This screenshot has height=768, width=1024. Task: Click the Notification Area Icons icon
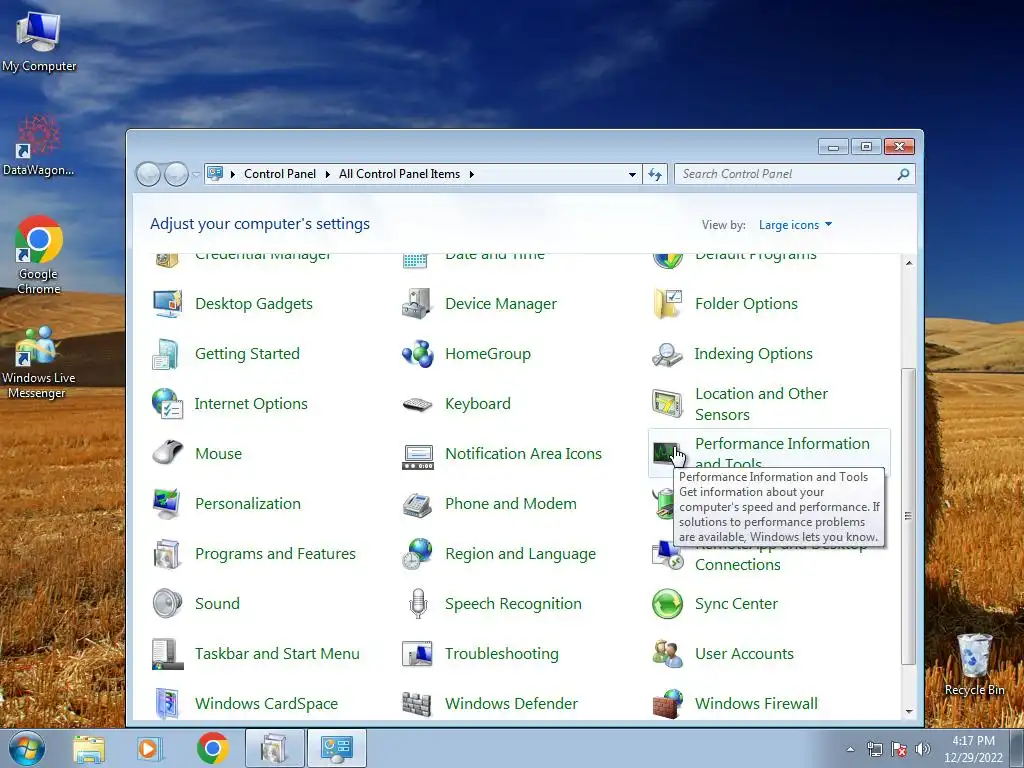[x=417, y=456]
